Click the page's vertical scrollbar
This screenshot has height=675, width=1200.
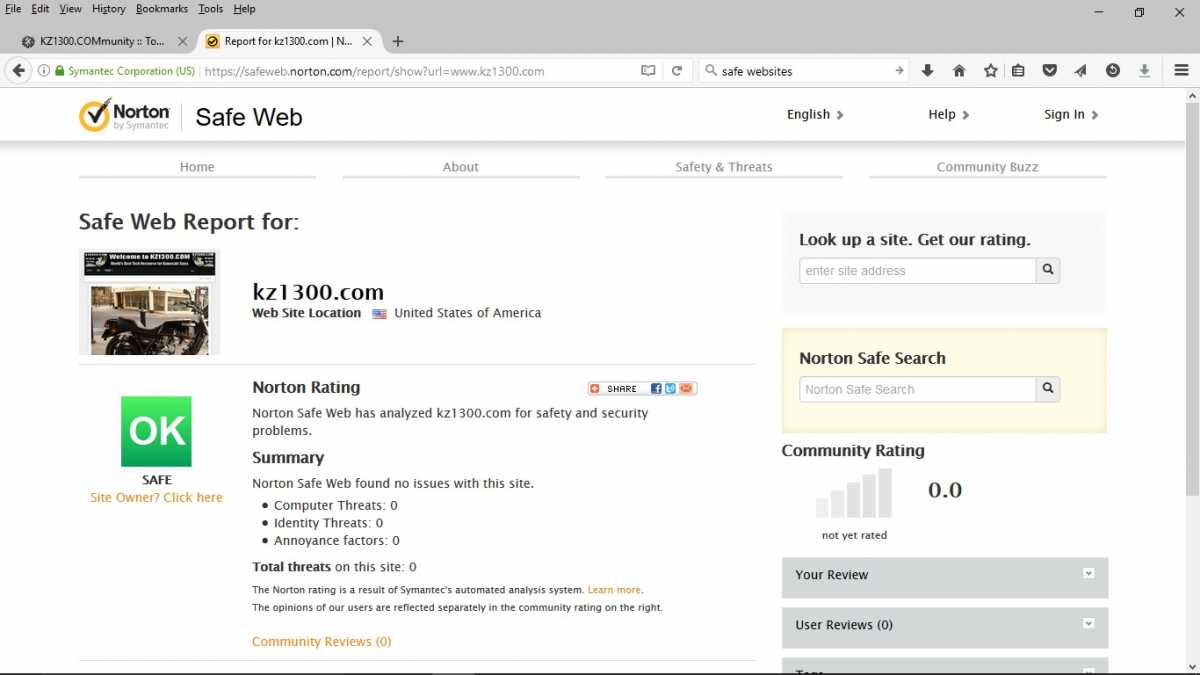pos(1191,300)
